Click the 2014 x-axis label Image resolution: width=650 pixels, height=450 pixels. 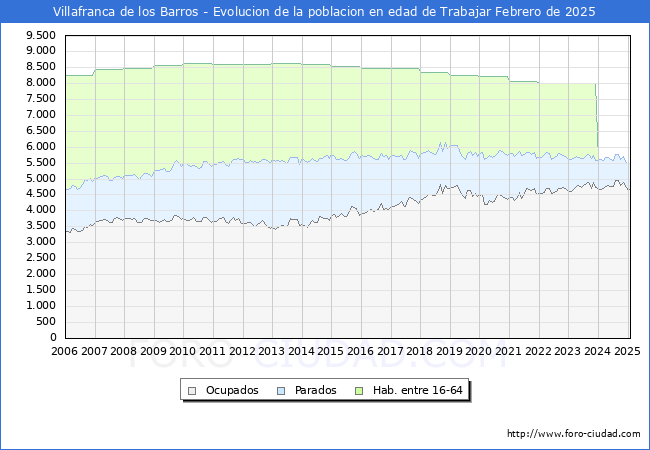[x=301, y=351]
